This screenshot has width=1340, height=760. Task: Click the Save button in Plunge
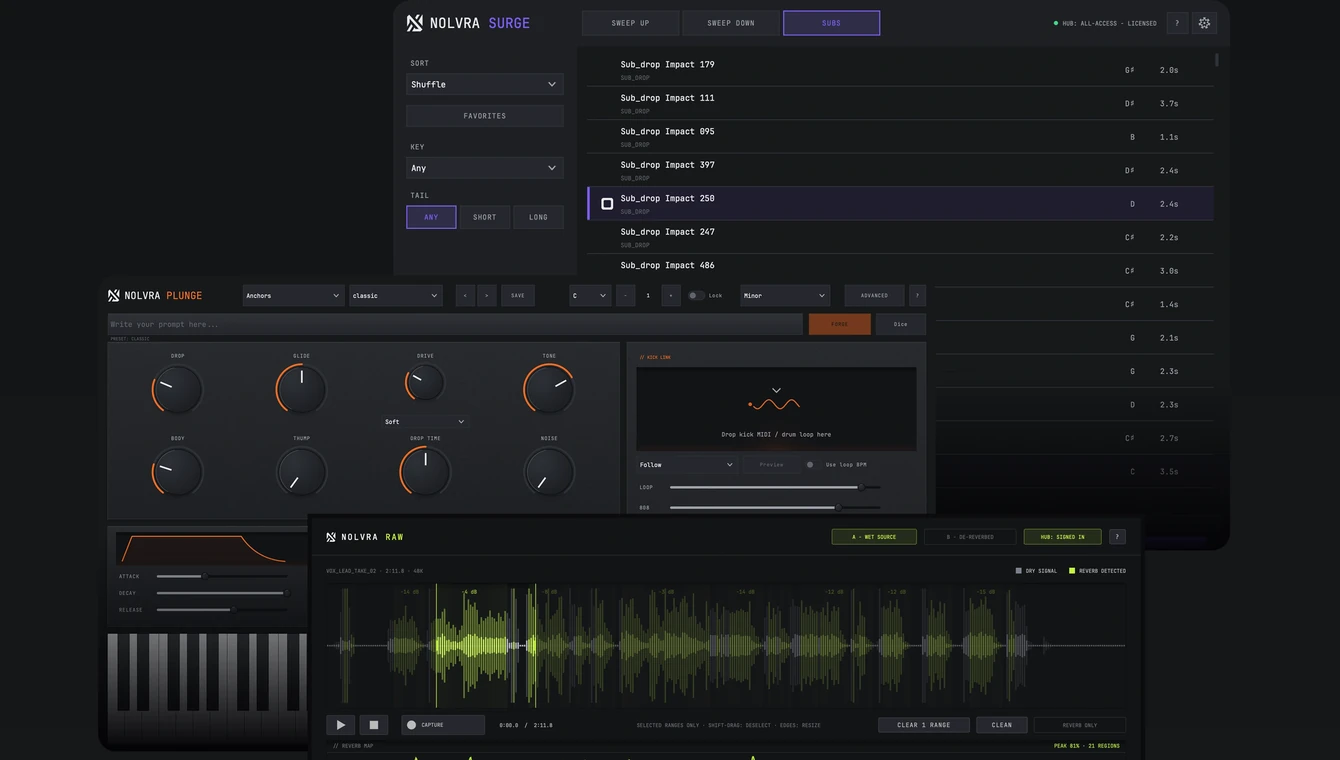[518, 295]
